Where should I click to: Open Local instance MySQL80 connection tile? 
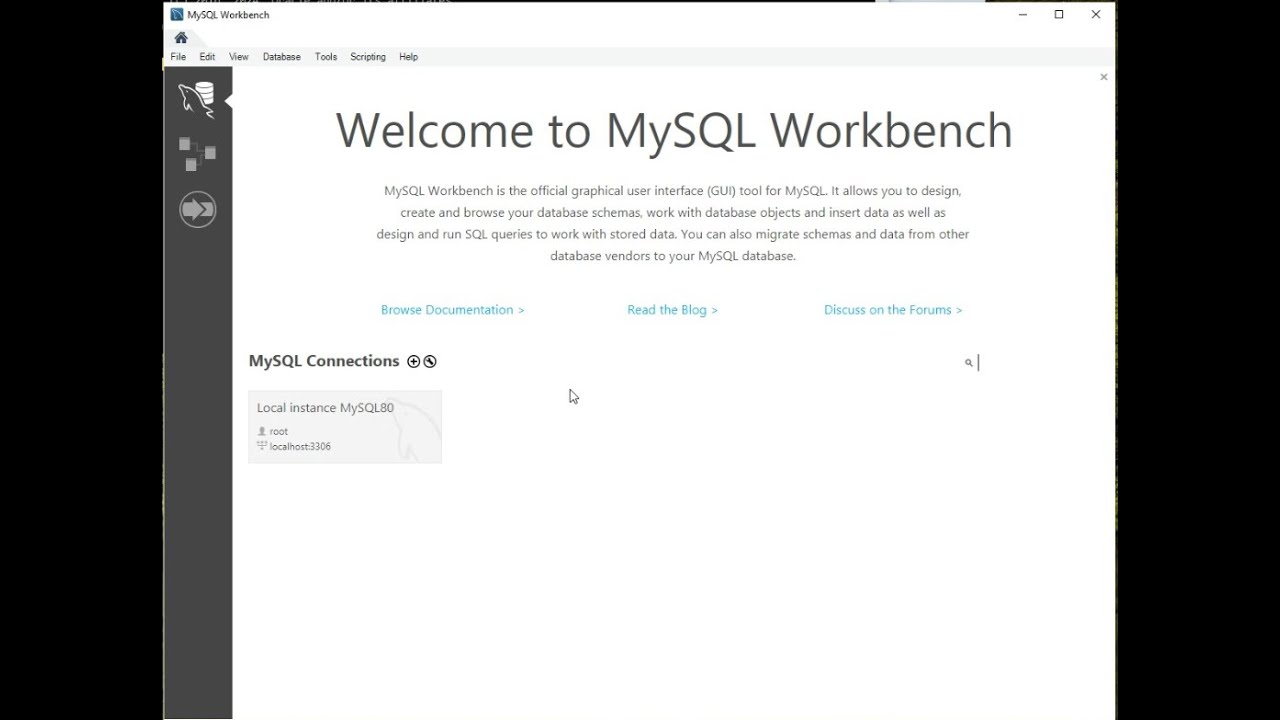tap(345, 427)
